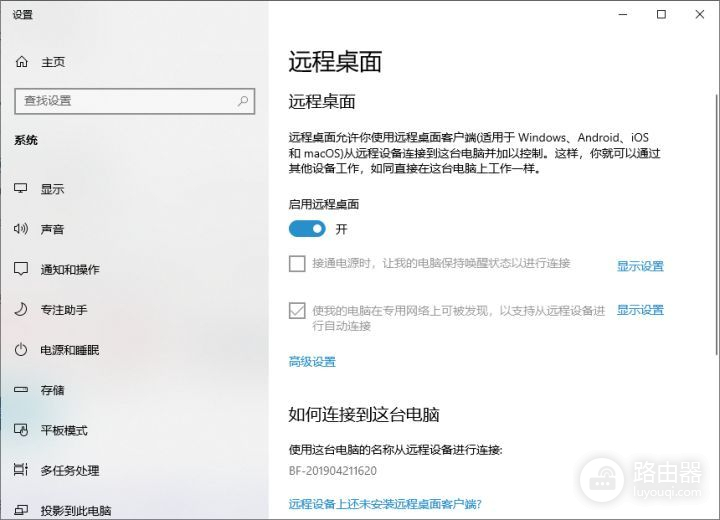Click the Home icon in the sidebar
This screenshot has width=720, height=520.
(22, 62)
